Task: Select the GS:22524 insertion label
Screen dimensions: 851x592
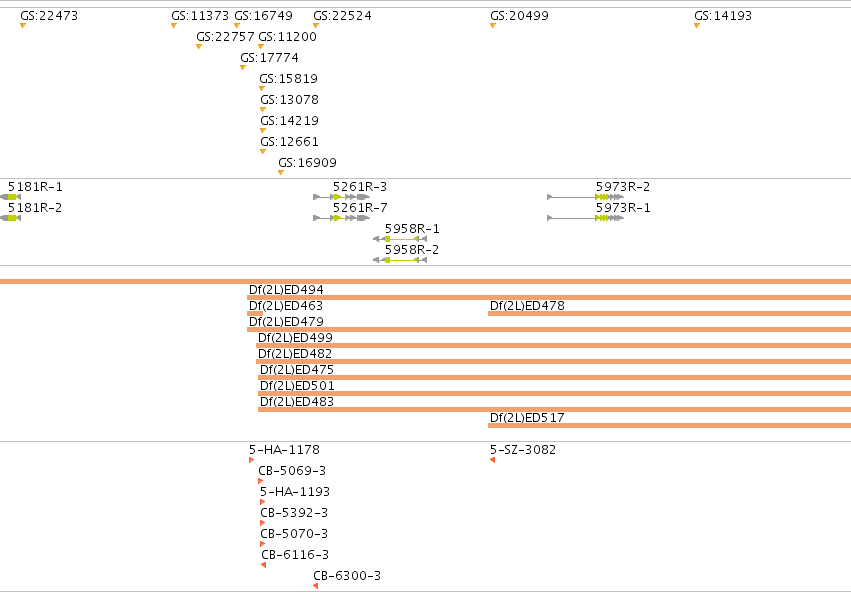Action: pos(342,16)
